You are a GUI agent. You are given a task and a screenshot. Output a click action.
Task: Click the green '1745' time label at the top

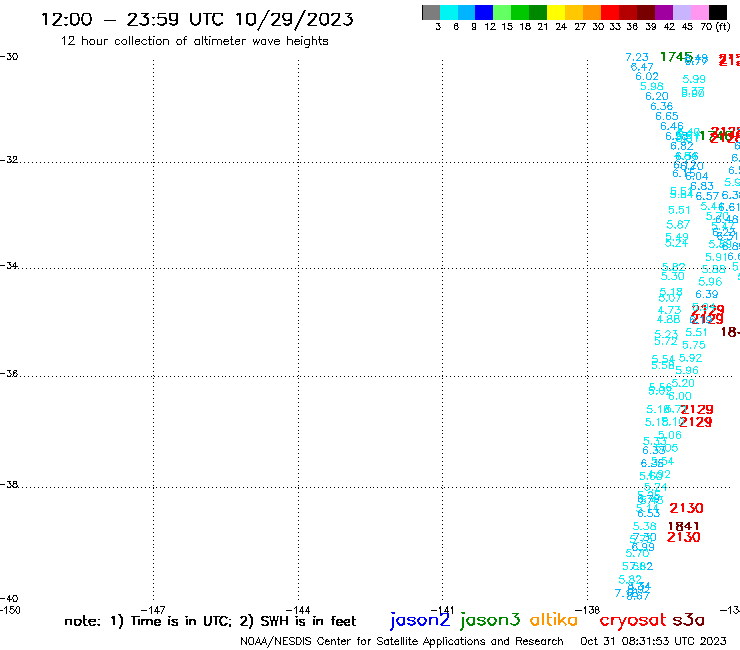(676, 57)
